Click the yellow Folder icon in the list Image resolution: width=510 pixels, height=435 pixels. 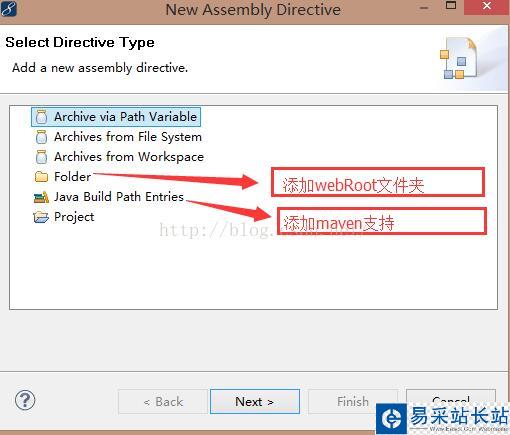41,177
